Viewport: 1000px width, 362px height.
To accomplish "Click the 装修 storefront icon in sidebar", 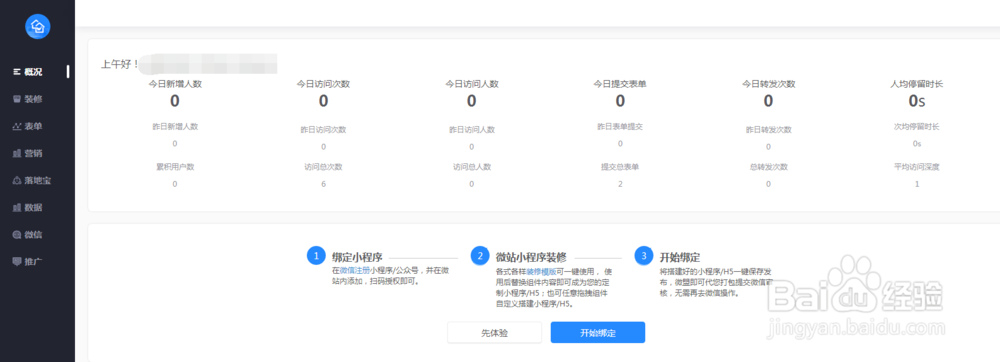I will [x=17, y=99].
